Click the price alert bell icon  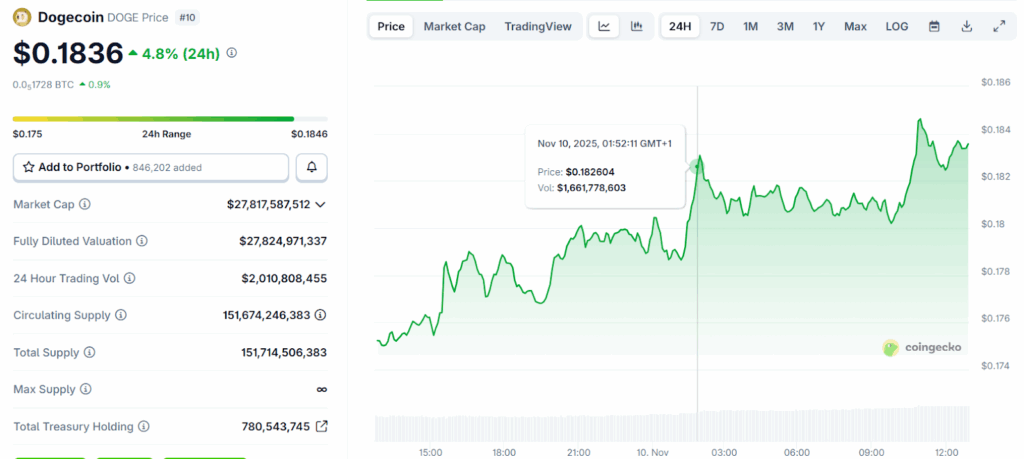click(312, 167)
